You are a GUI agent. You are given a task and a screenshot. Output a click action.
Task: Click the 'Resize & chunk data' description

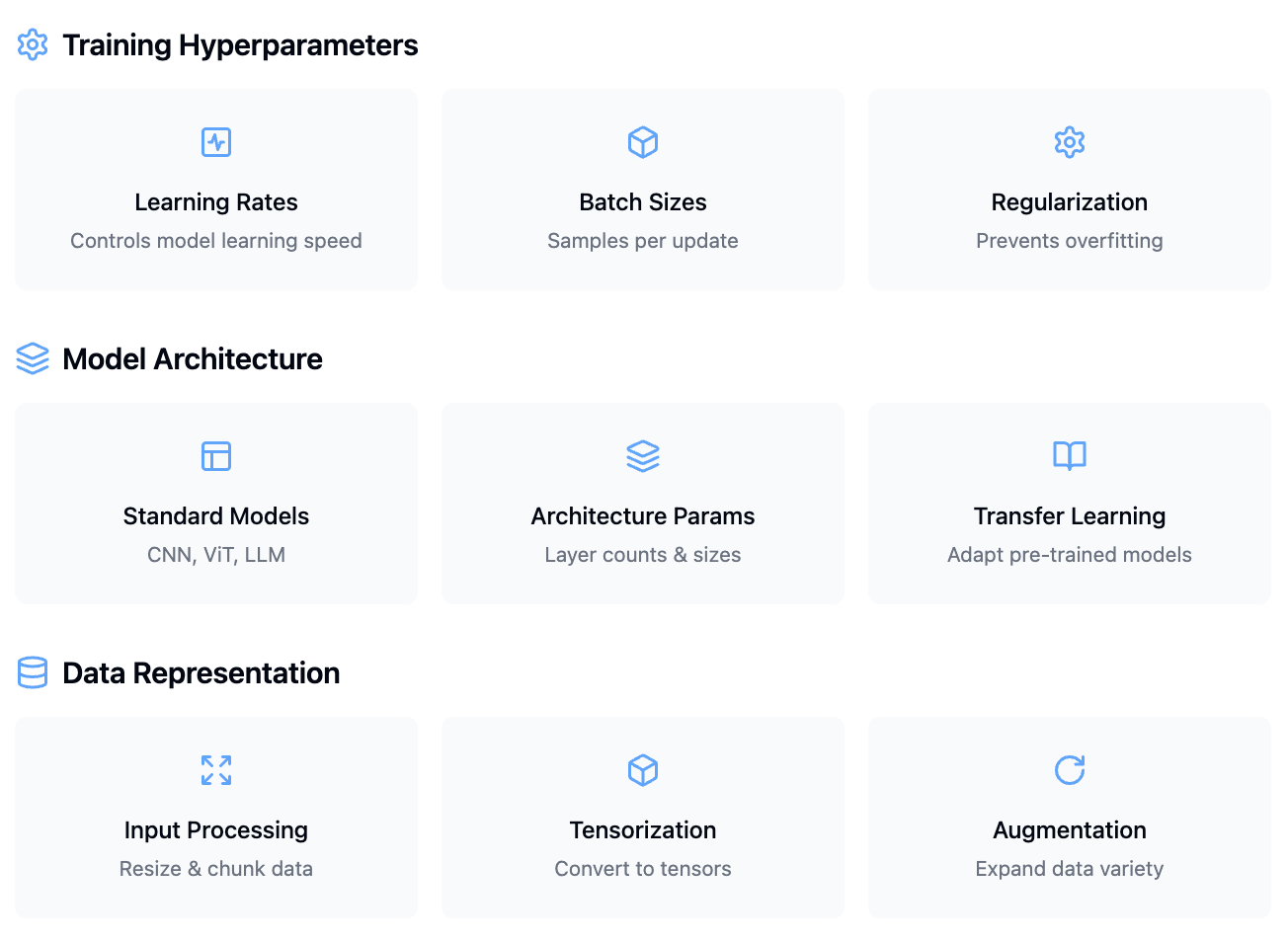coord(216,869)
